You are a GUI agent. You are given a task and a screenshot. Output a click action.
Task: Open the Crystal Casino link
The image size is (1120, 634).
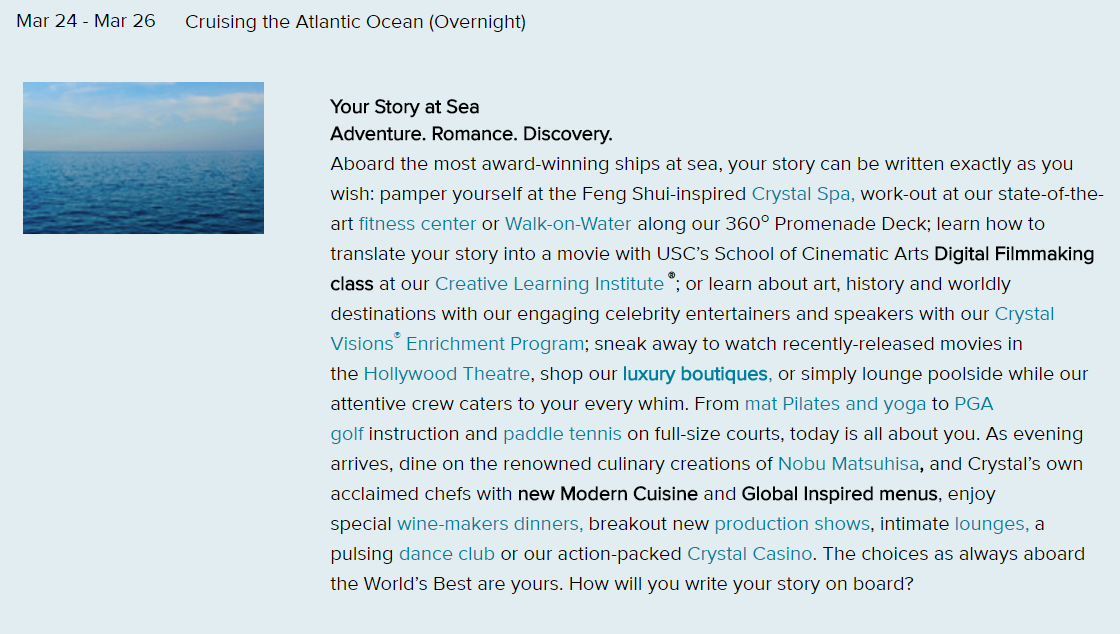(x=749, y=554)
